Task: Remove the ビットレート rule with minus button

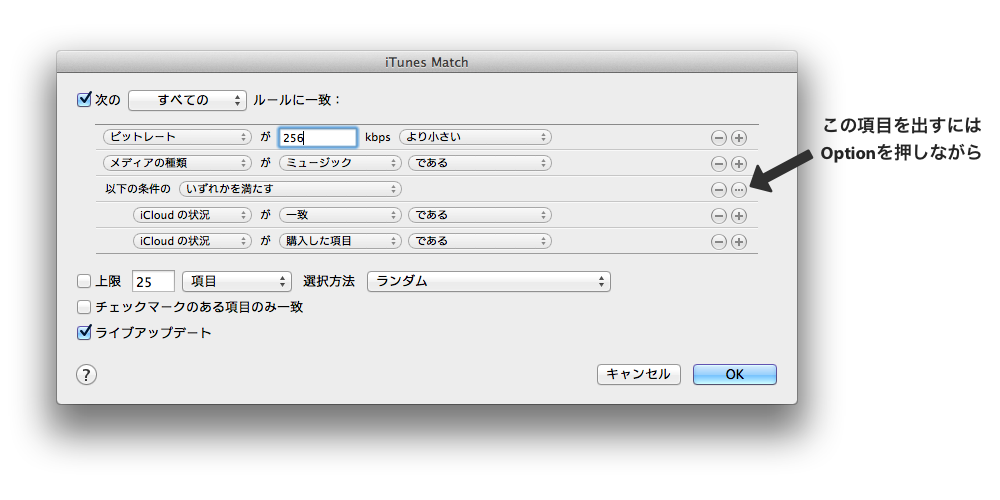Action: 719,138
